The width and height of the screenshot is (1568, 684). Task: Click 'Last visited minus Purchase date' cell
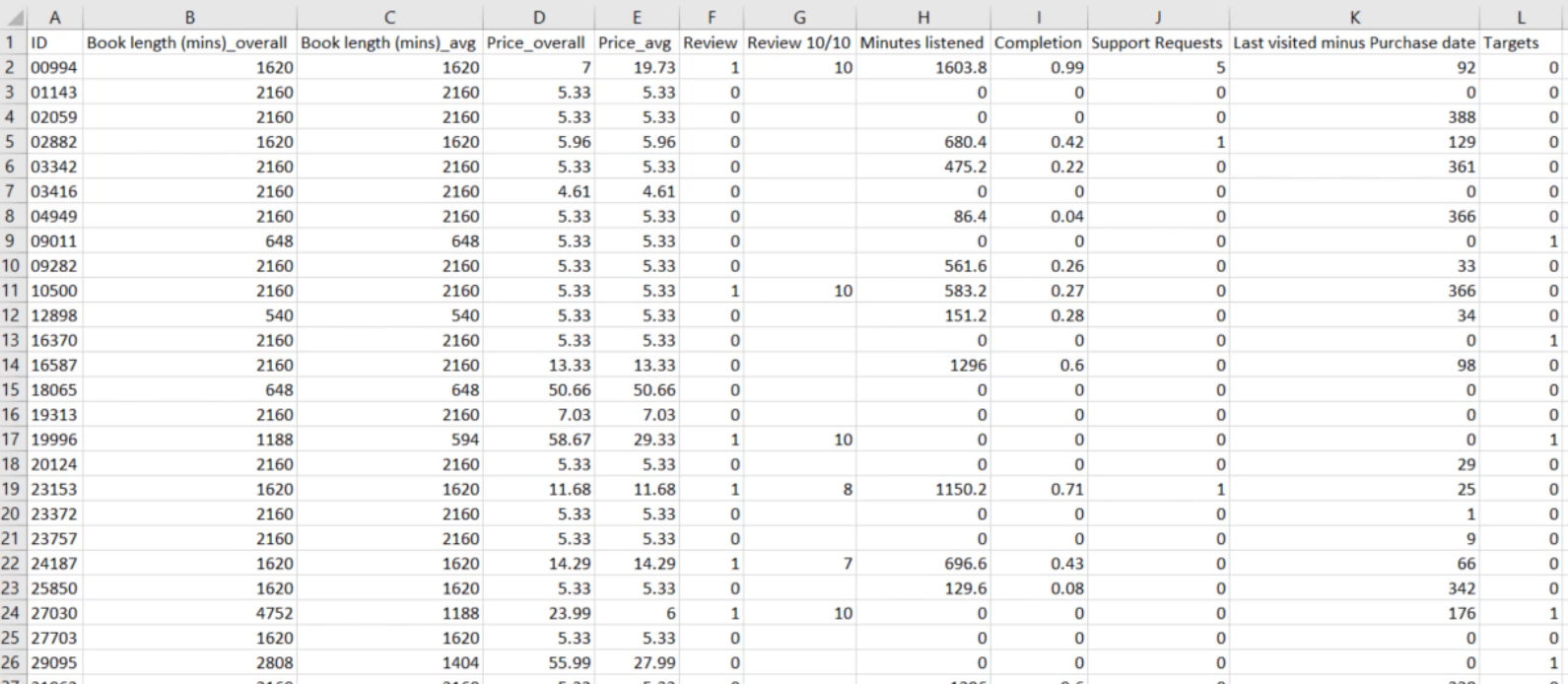tap(1354, 42)
